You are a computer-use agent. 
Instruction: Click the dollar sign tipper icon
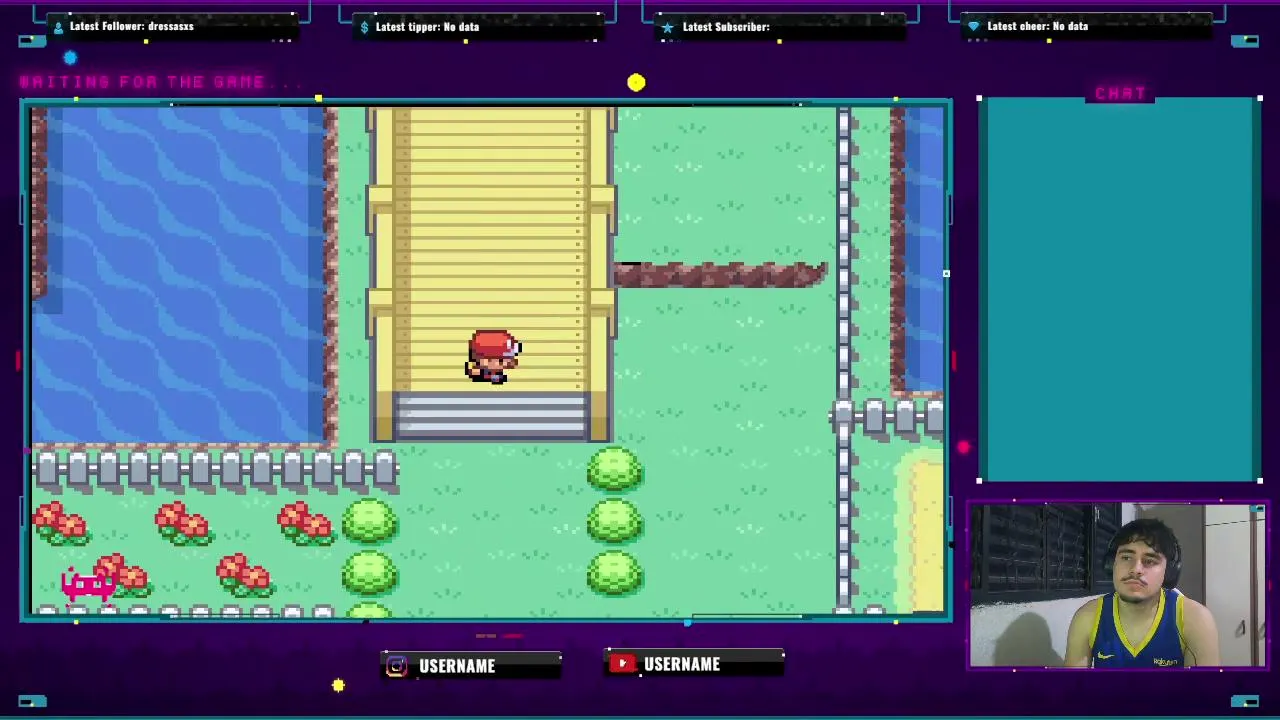(x=365, y=27)
